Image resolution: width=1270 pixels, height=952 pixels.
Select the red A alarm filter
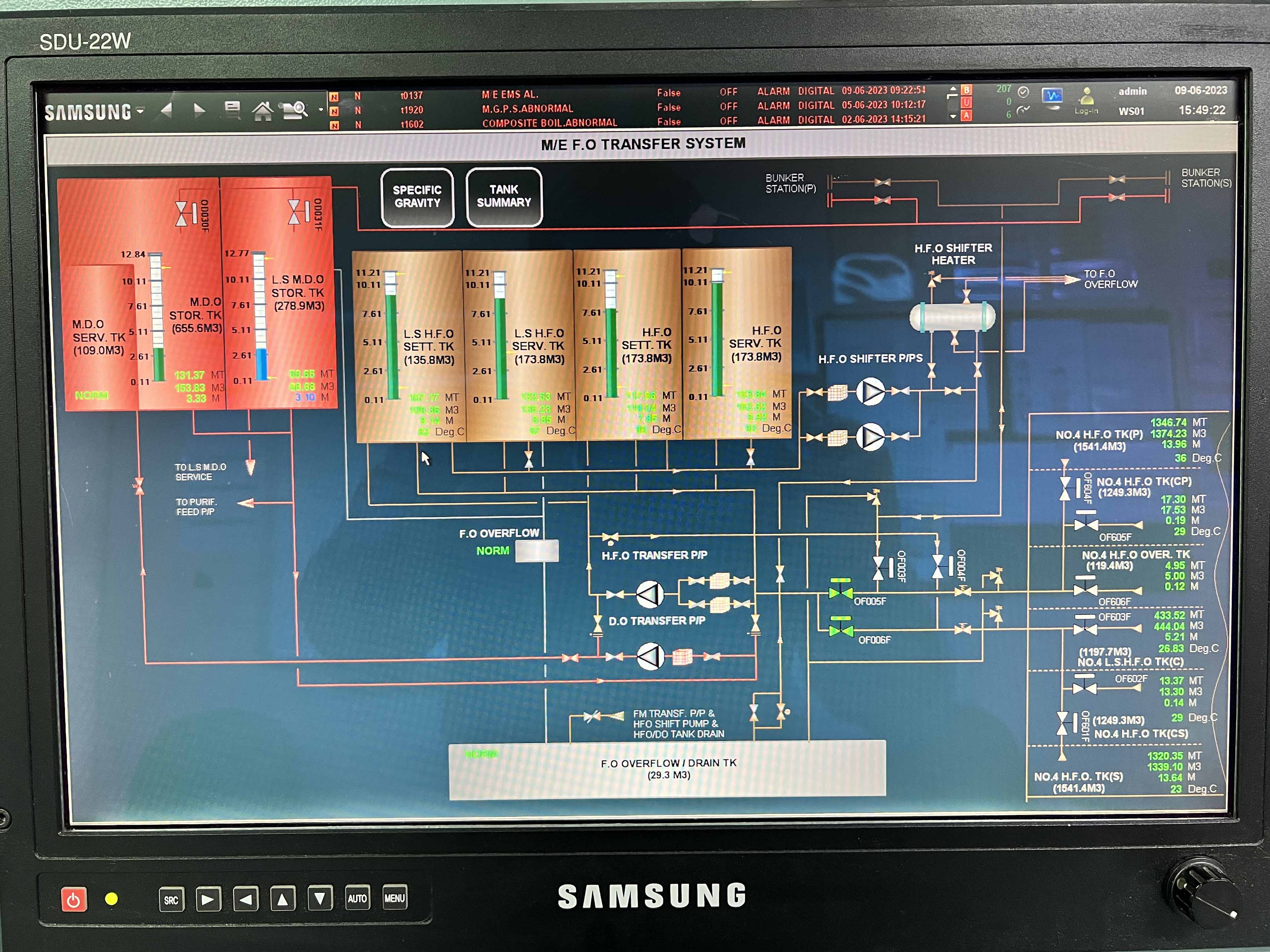[x=966, y=116]
